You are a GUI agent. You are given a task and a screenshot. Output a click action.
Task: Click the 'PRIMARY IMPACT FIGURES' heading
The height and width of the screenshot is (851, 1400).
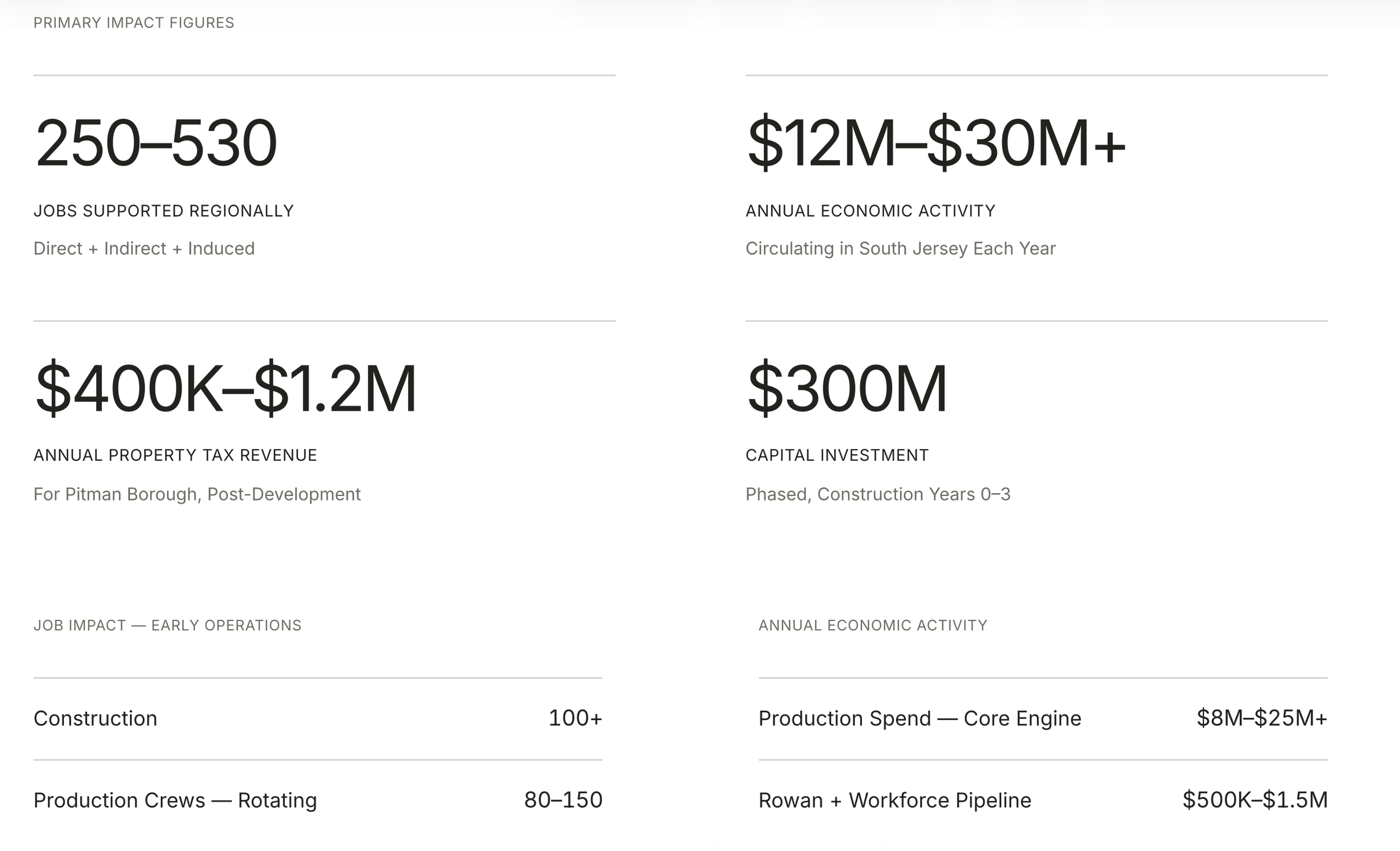point(133,23)
